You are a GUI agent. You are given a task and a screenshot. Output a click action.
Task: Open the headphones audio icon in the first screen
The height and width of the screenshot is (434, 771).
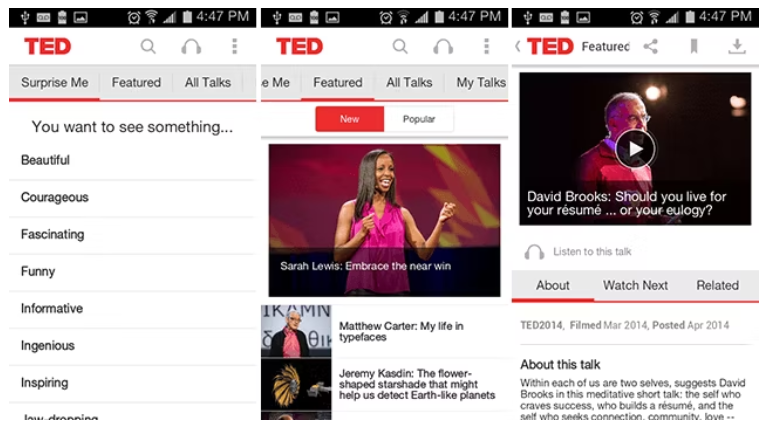click(x=191, y=47)
